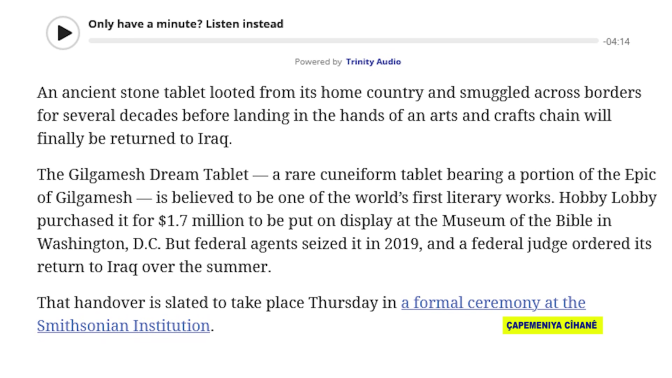The height and width of the screenshot is (378, 672).
Task: Open the Trinity Audio link
Action: tap(373, 62)
